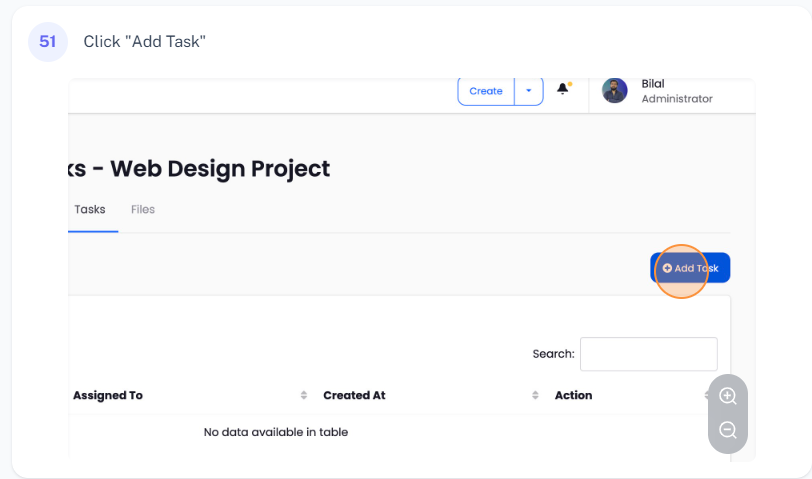Select the Assigned To column header
Viewport: 812px width, 479px height.
(108, 395)
